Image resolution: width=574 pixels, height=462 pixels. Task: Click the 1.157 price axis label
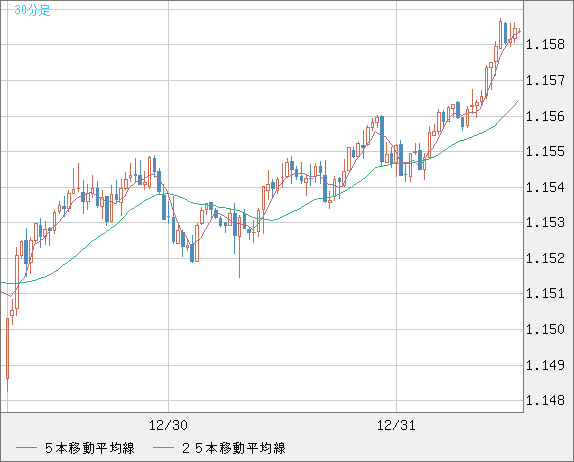(545, 80)
